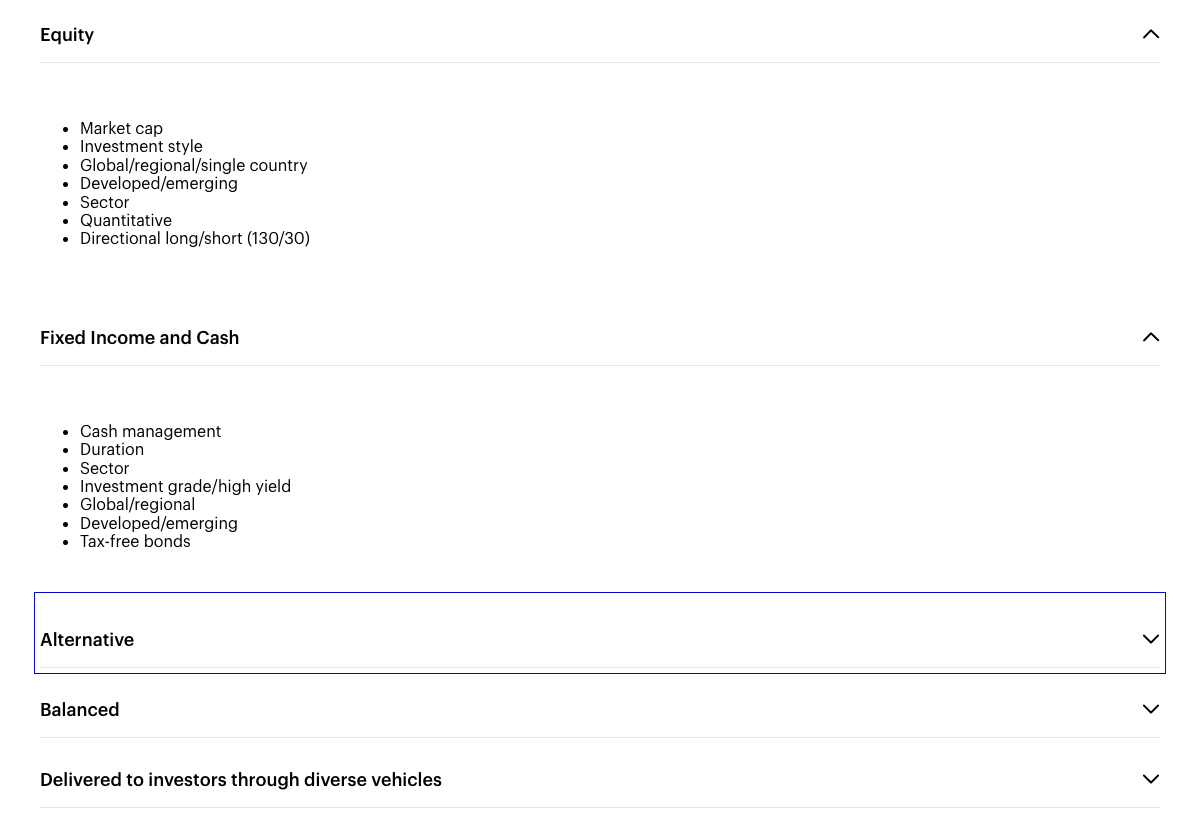Open the Alternative accordion heading
This screenshot has width=1194, height=823.
[87, 640]
